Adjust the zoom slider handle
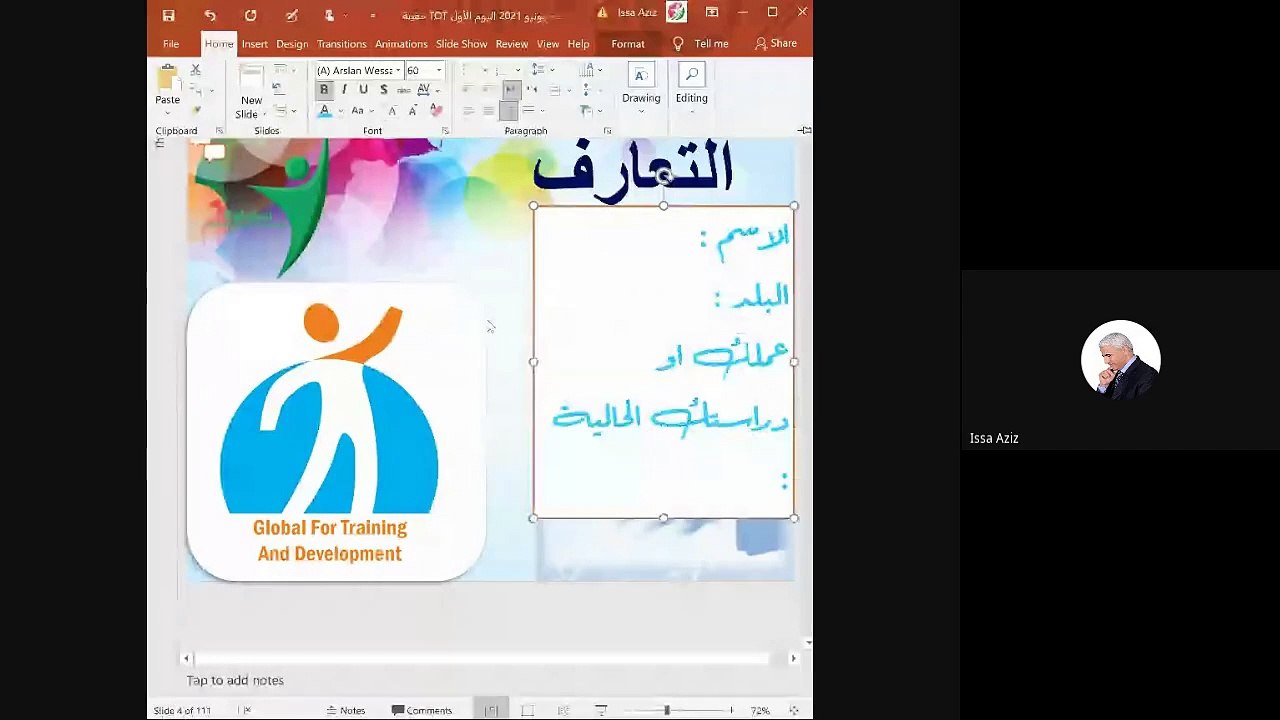Viewport: 1280px width, 720px height. tap(667, 710)
